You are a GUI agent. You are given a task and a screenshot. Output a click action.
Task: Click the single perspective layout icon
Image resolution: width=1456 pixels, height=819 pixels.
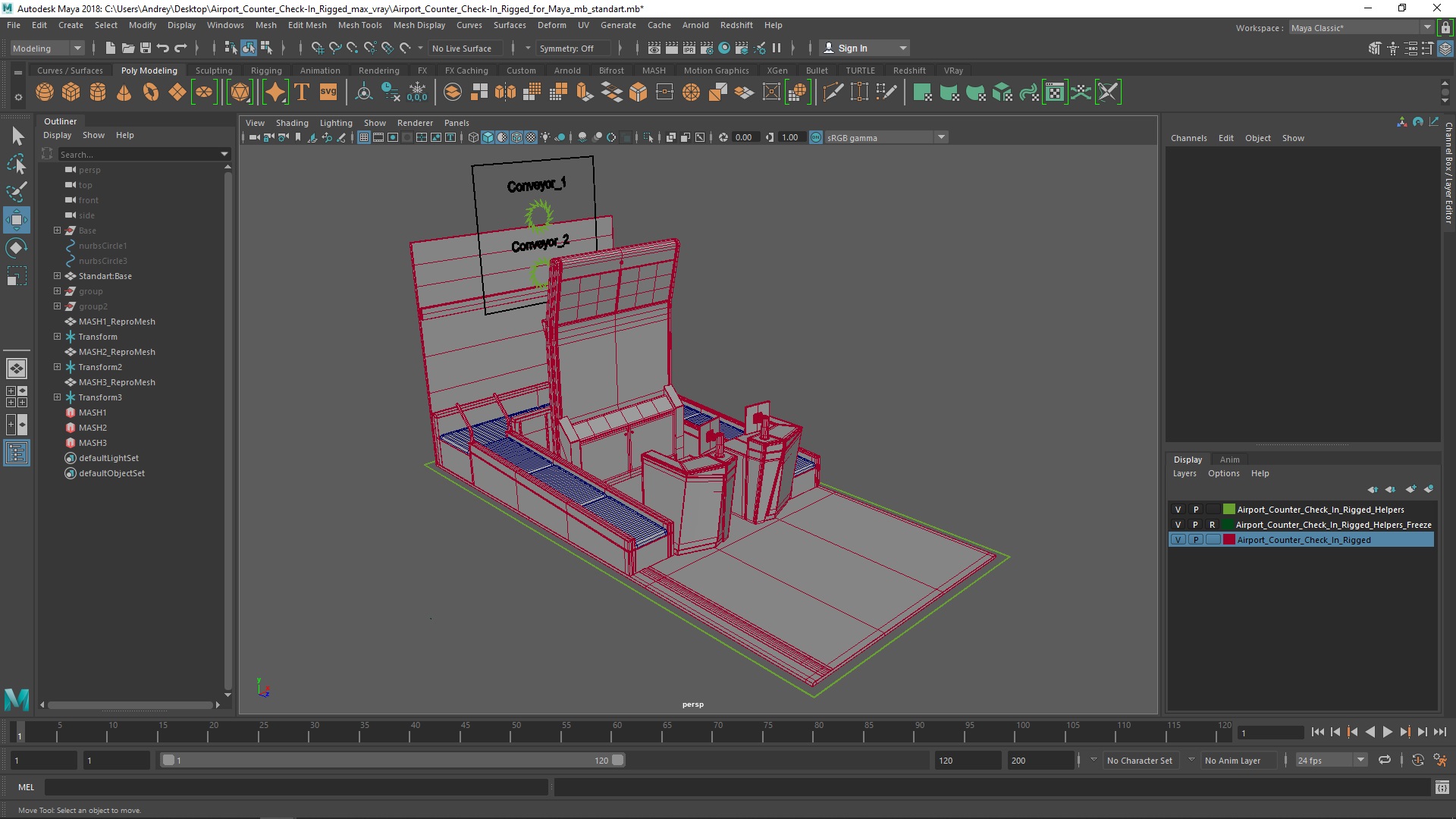point(17,369)
